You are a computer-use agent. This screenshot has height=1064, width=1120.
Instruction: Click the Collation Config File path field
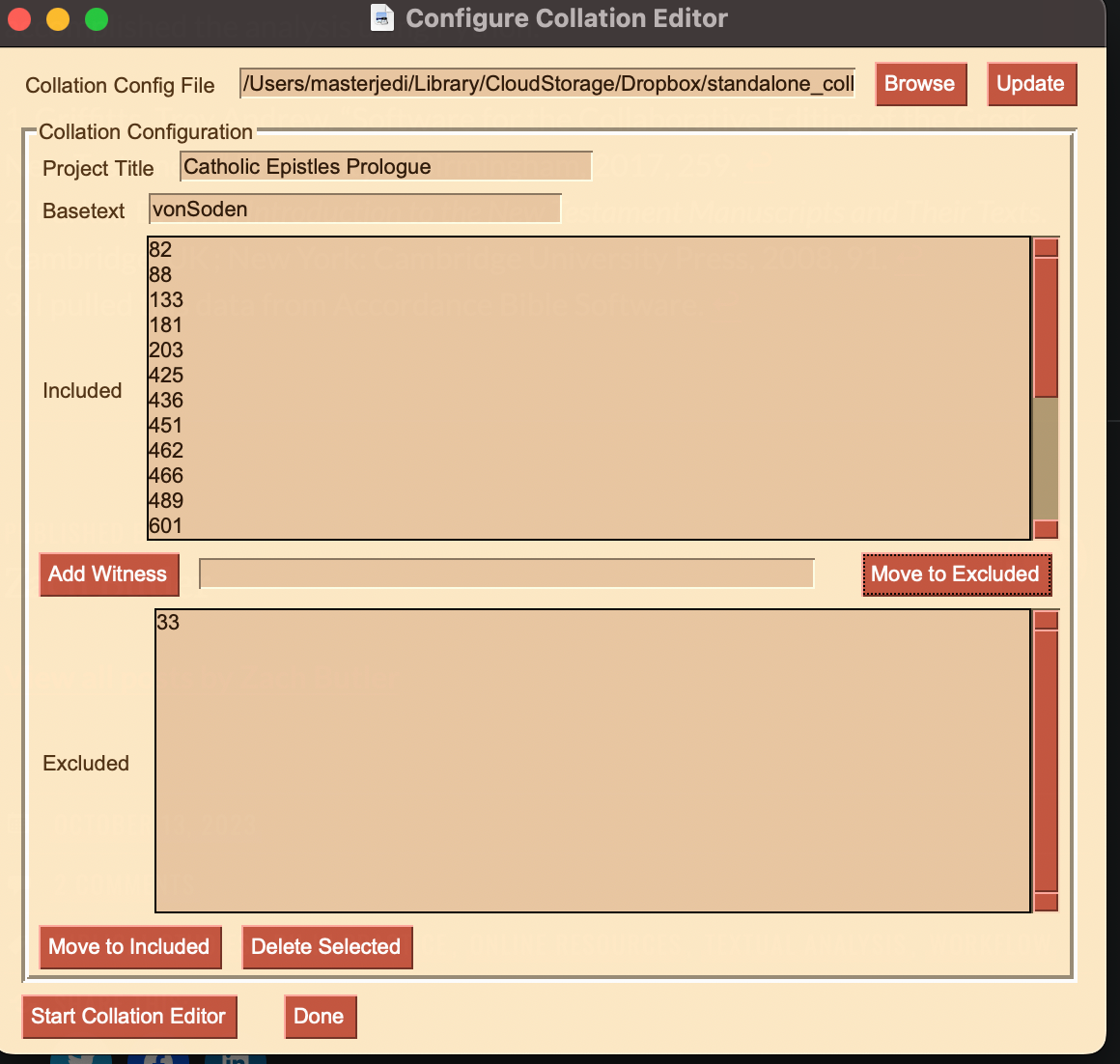(x=546, y=84)
